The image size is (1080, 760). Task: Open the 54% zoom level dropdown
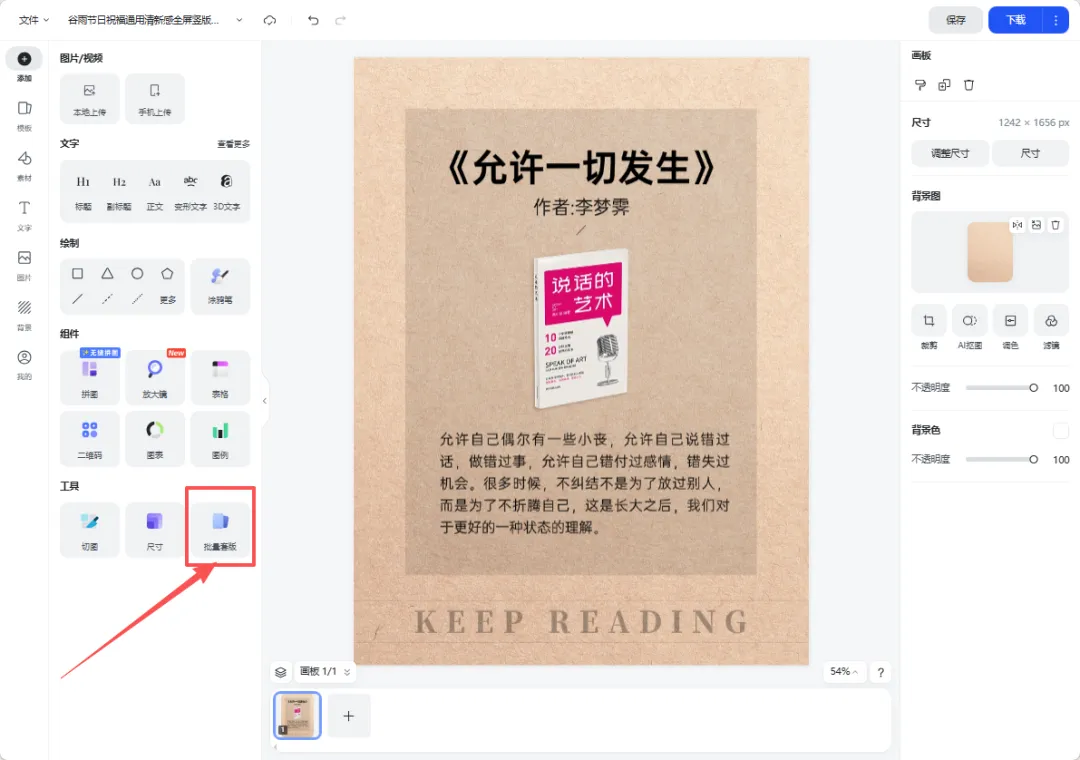pos(843,672)
